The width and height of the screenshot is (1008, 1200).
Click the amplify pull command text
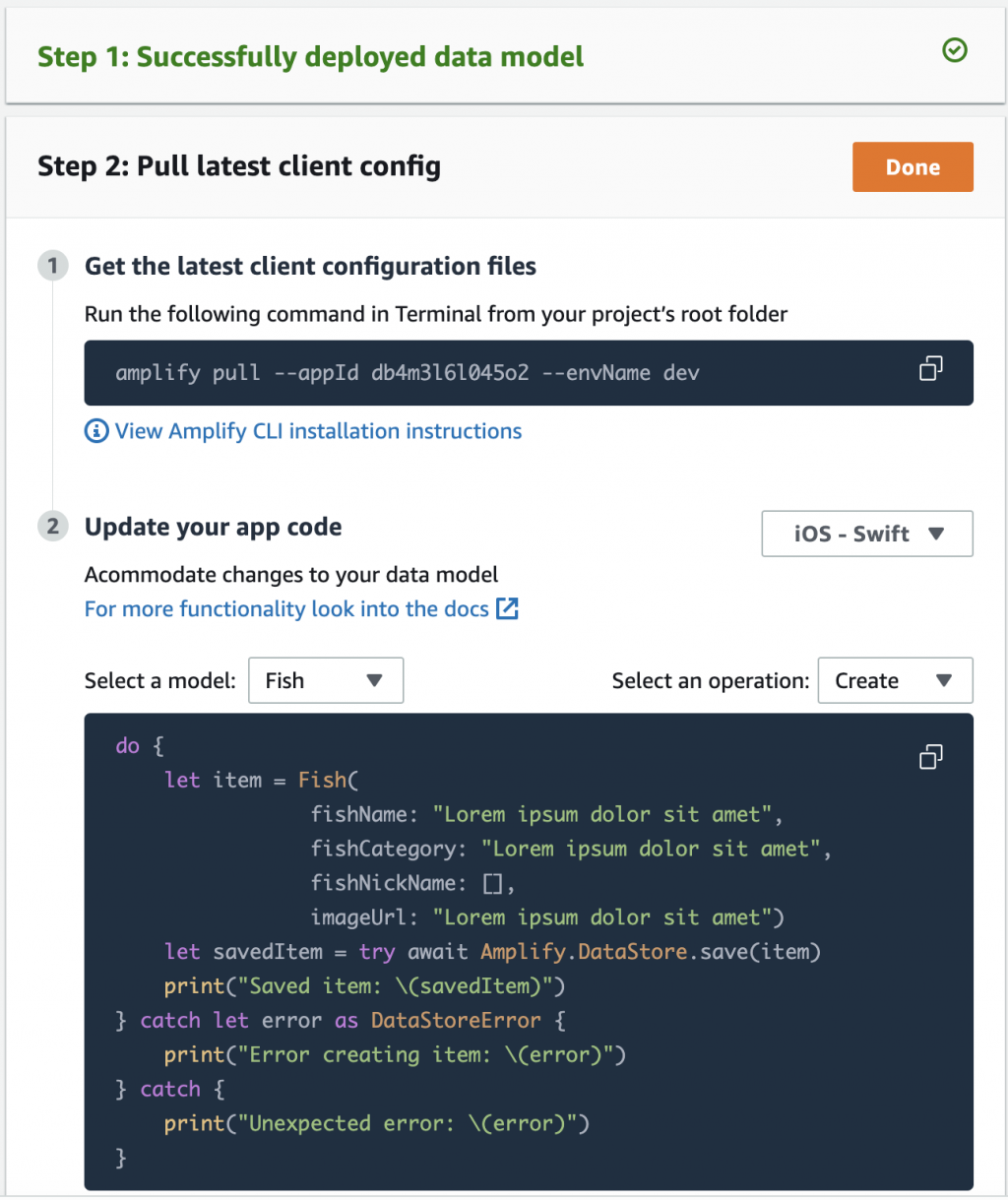pos(407,373)
